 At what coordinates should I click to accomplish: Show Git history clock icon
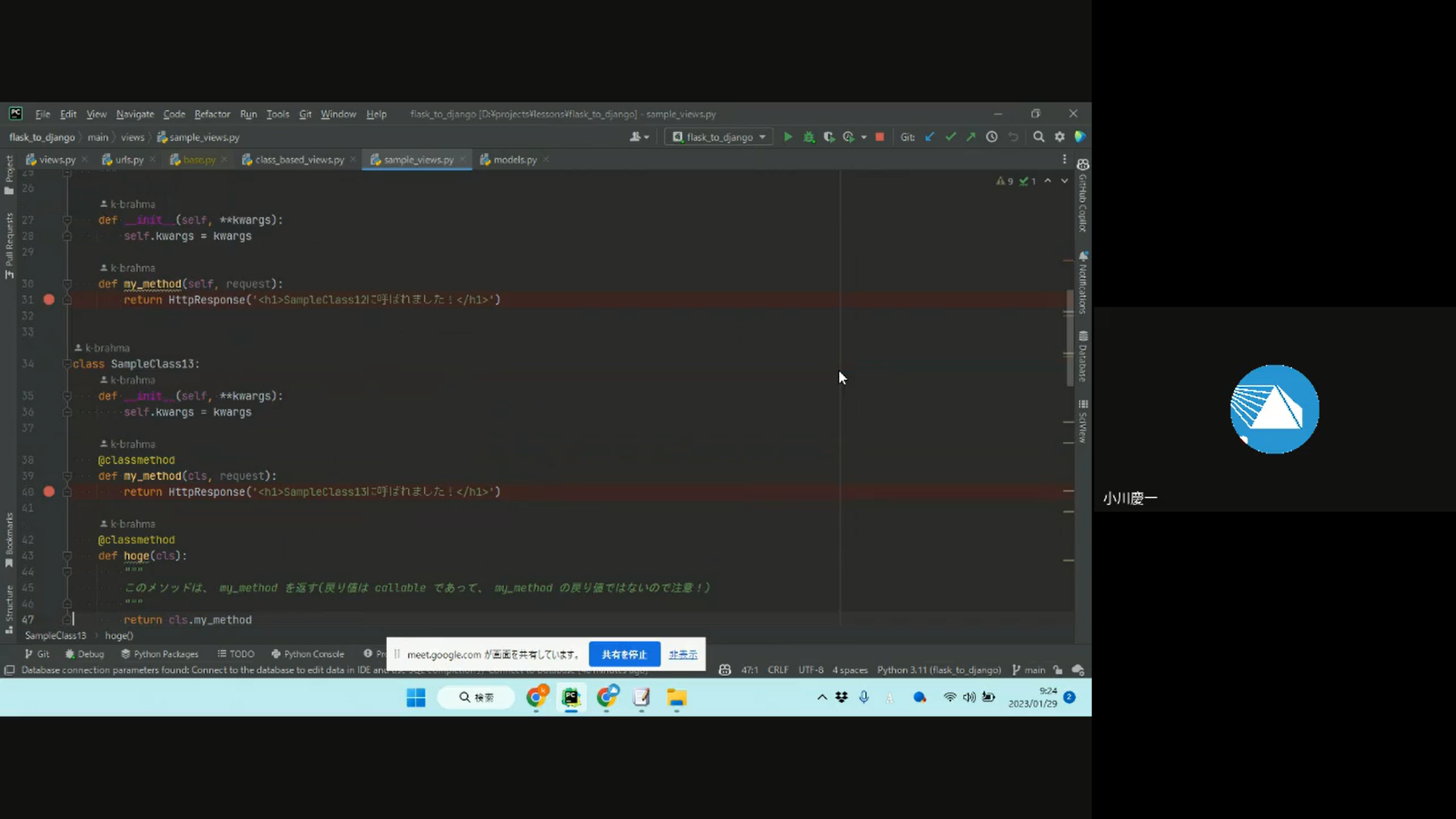click(x=992, y=136)
